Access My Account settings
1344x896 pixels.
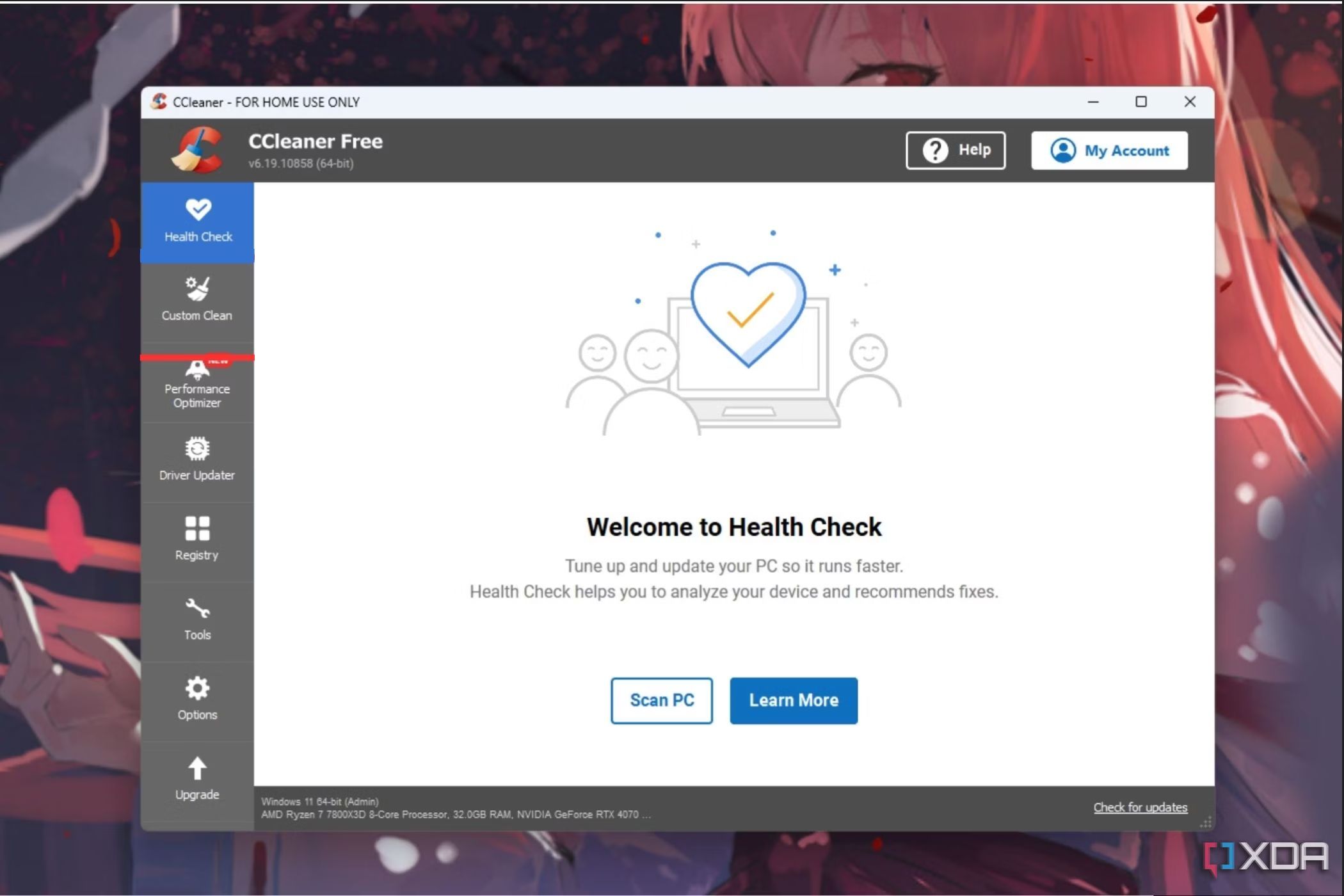[x=1109, y=150]
